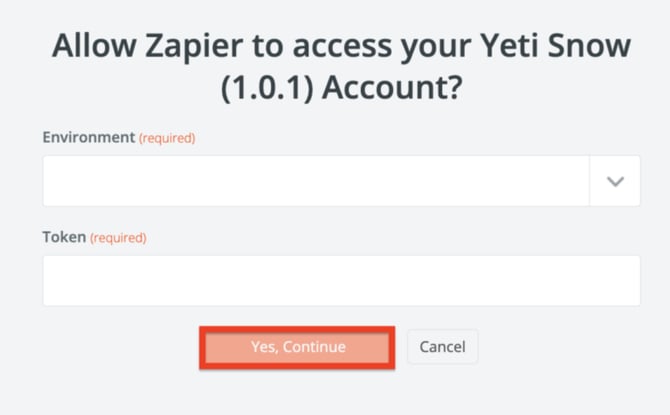Focus the empty Environment combo box
Screen dimensions: 670x415
(x=316, y=181)
